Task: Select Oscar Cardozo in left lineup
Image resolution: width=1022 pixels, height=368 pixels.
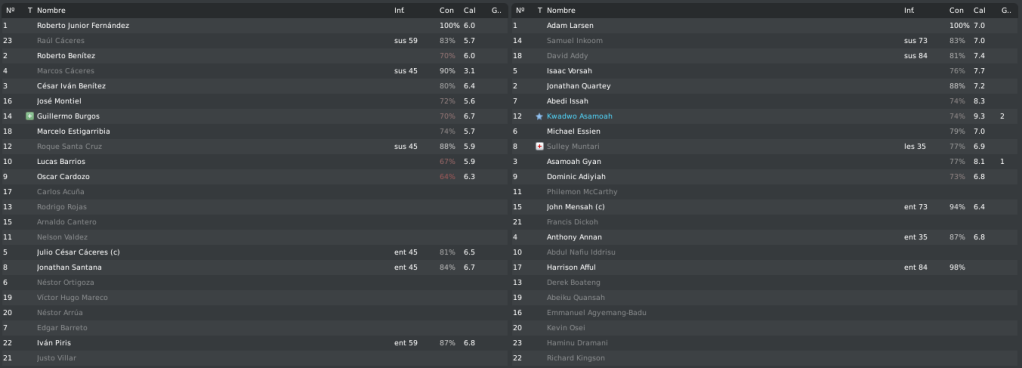Action: 255,177
